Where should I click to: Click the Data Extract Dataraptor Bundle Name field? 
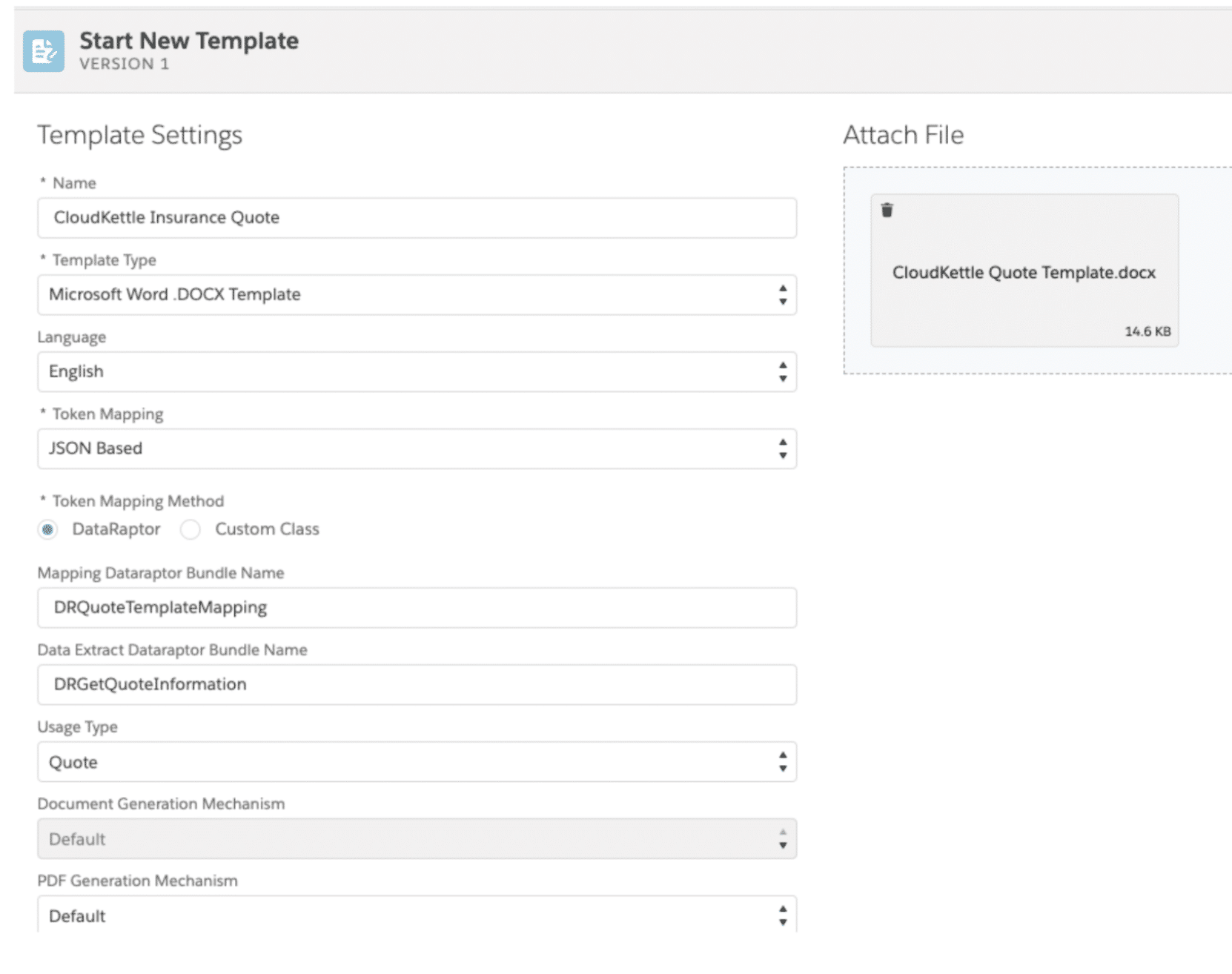[417, 685]
